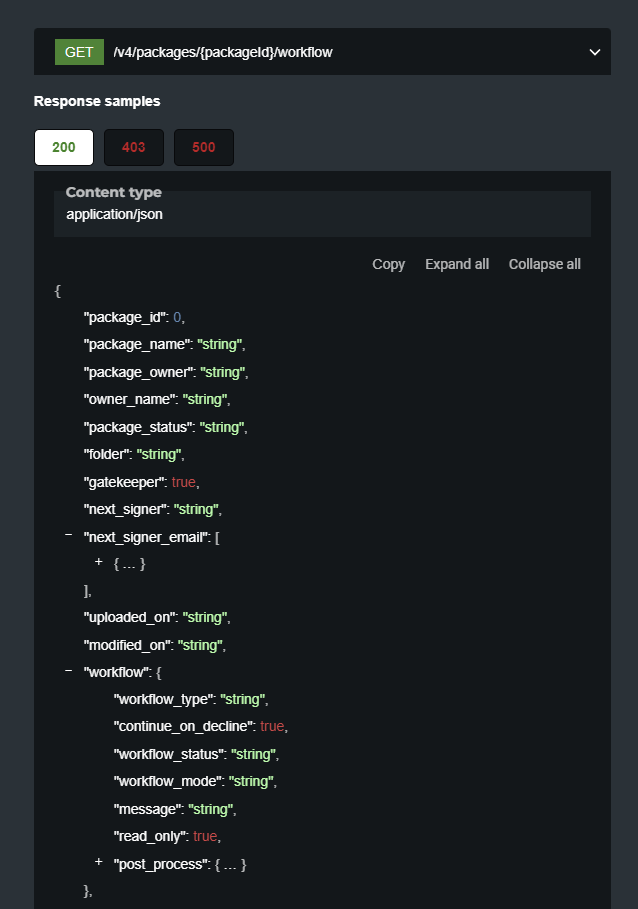Expand the object inside next_signer_email
This screenshot has width=638, height=909.
(x=99, y=563)
